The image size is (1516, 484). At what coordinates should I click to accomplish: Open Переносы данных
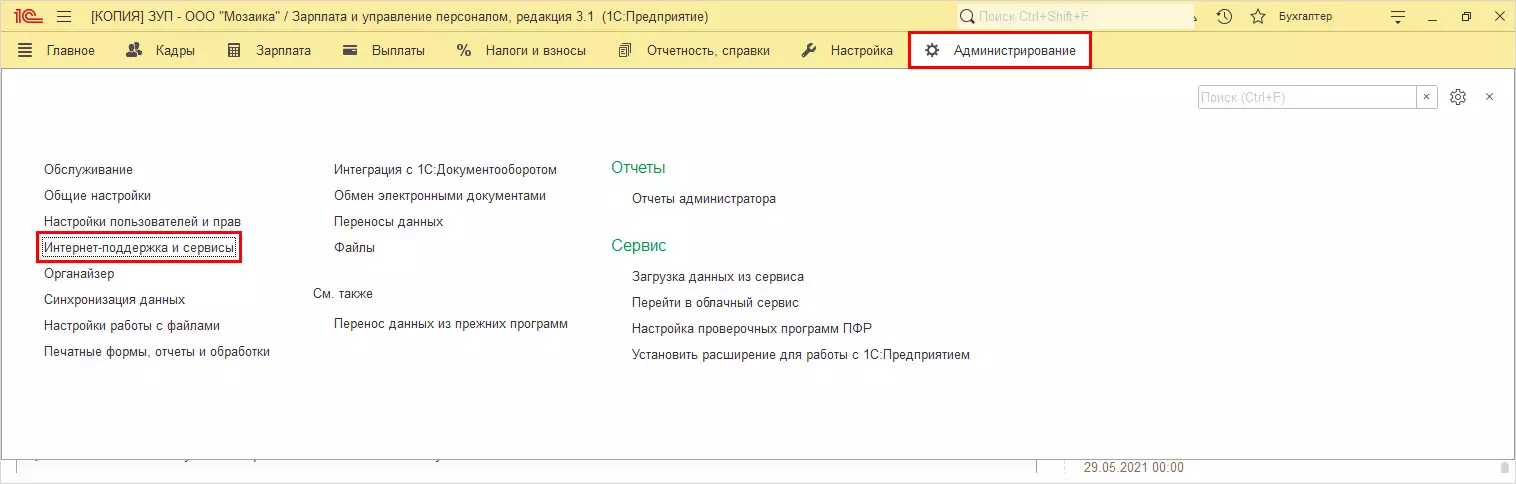[x=388, y=221]
